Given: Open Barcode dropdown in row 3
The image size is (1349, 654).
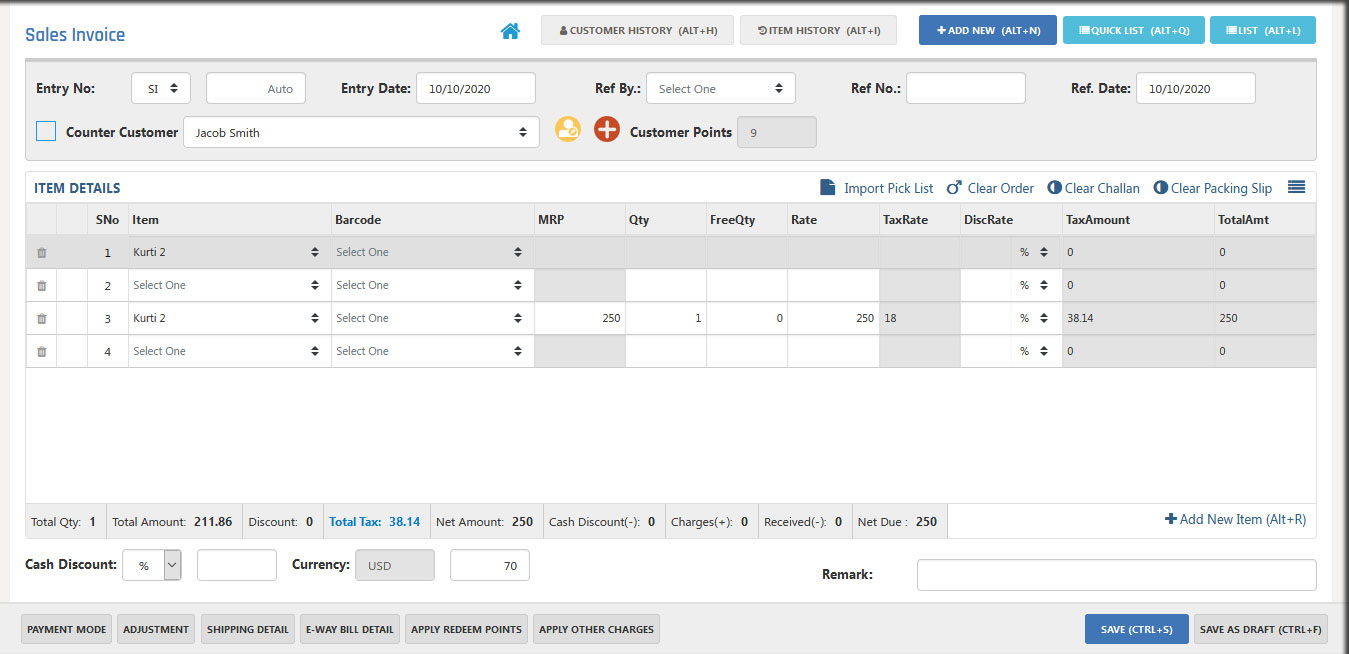Looking at the screenshot, I should pyautogui.click(x=432, y=318).
